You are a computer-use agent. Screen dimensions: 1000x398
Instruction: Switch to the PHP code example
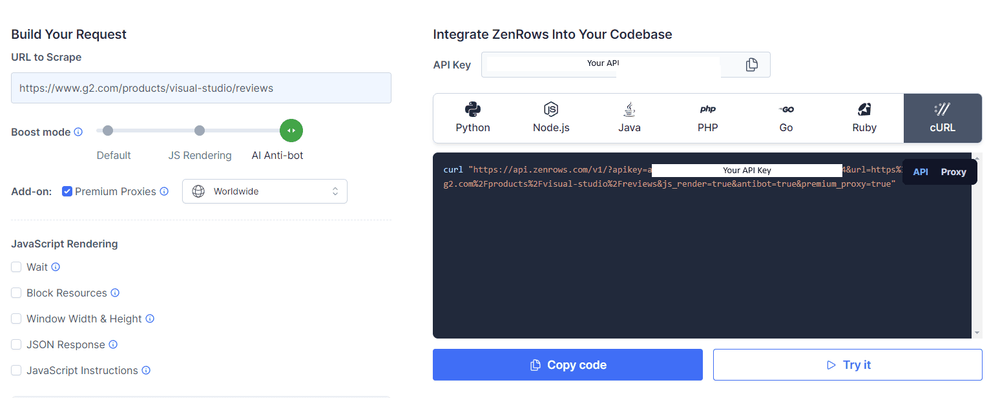707,118
